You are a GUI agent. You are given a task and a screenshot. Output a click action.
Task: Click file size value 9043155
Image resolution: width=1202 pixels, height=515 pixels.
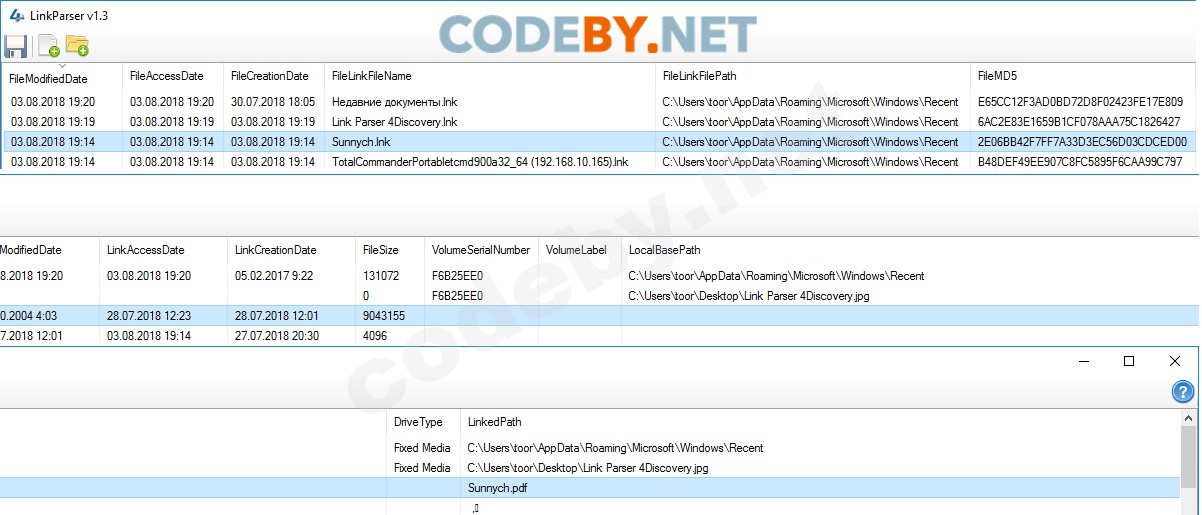384,316
